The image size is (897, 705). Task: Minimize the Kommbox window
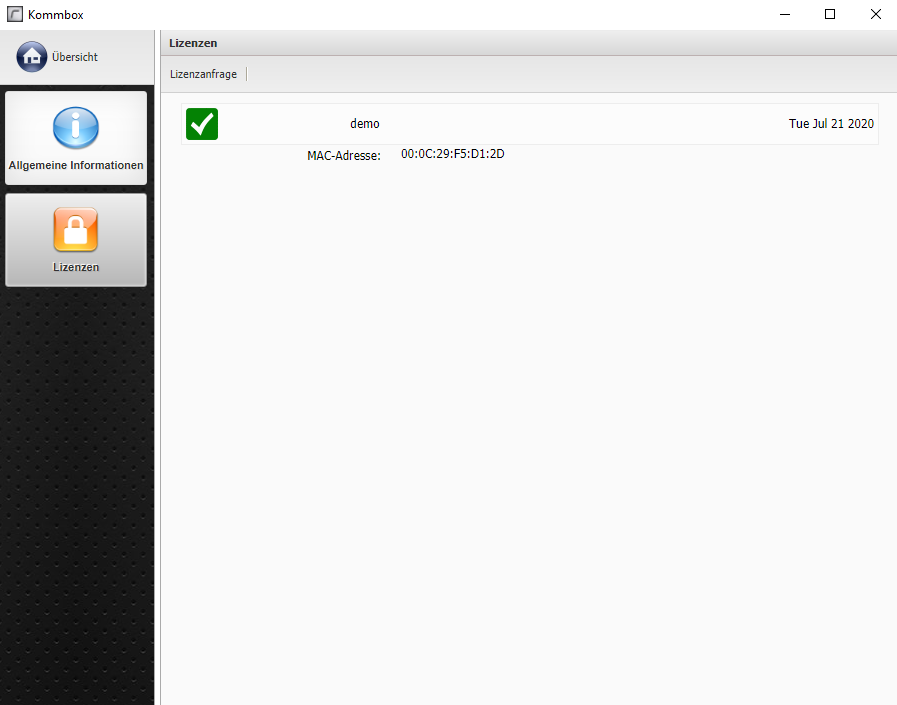pos(783,15)
